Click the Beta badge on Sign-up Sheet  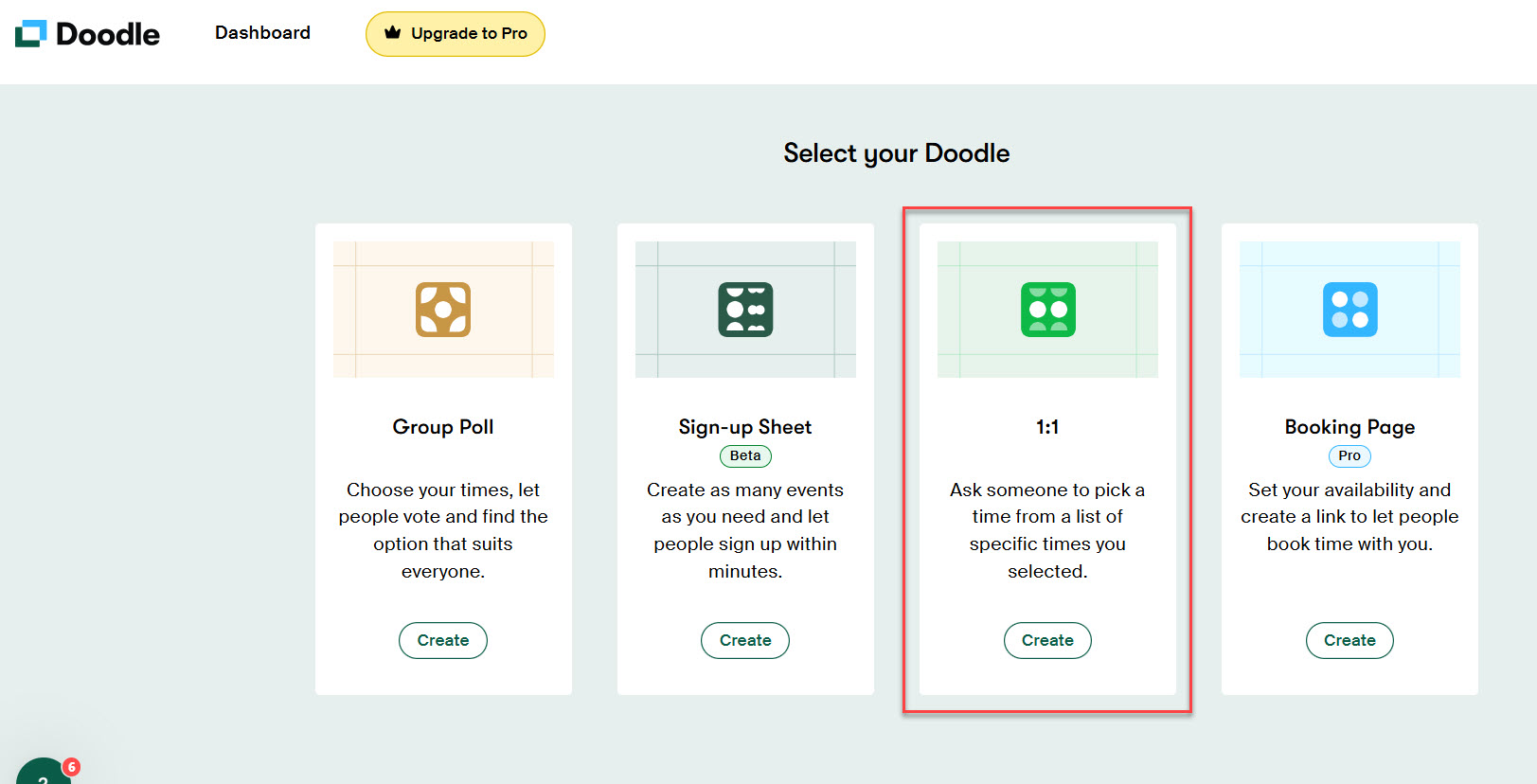[x=745, y=455]
